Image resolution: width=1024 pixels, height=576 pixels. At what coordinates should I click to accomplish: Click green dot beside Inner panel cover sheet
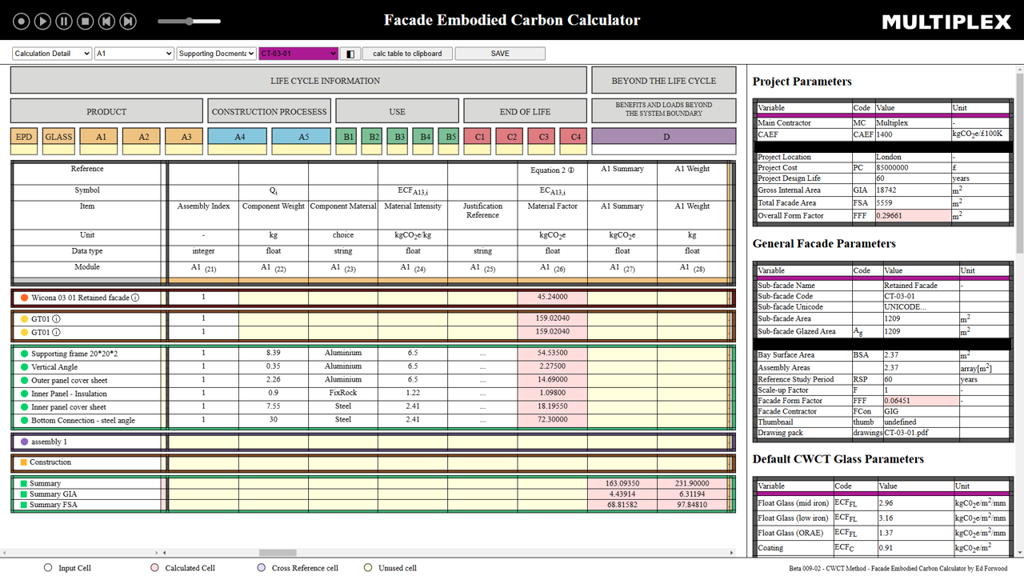(24, 407)
